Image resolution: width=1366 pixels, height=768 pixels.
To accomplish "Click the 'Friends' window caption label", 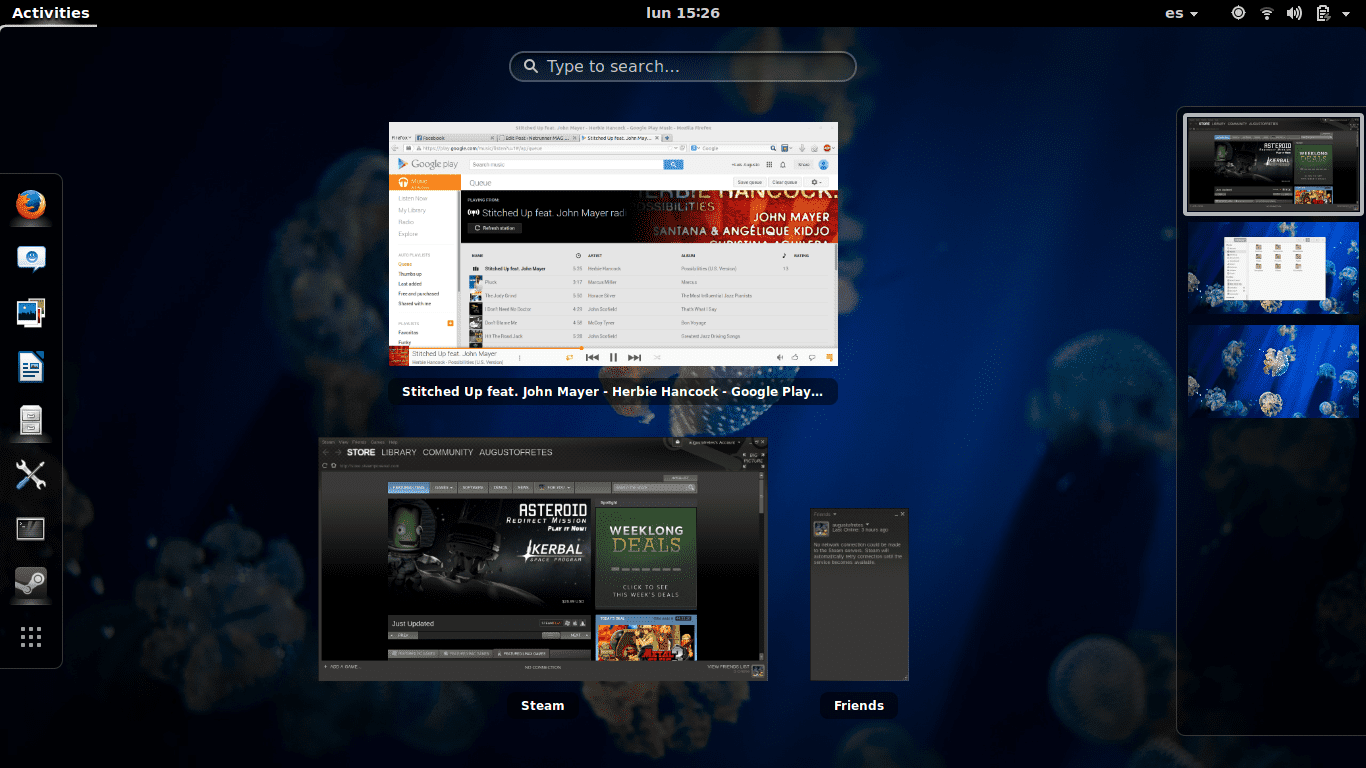I will (859, 706).
